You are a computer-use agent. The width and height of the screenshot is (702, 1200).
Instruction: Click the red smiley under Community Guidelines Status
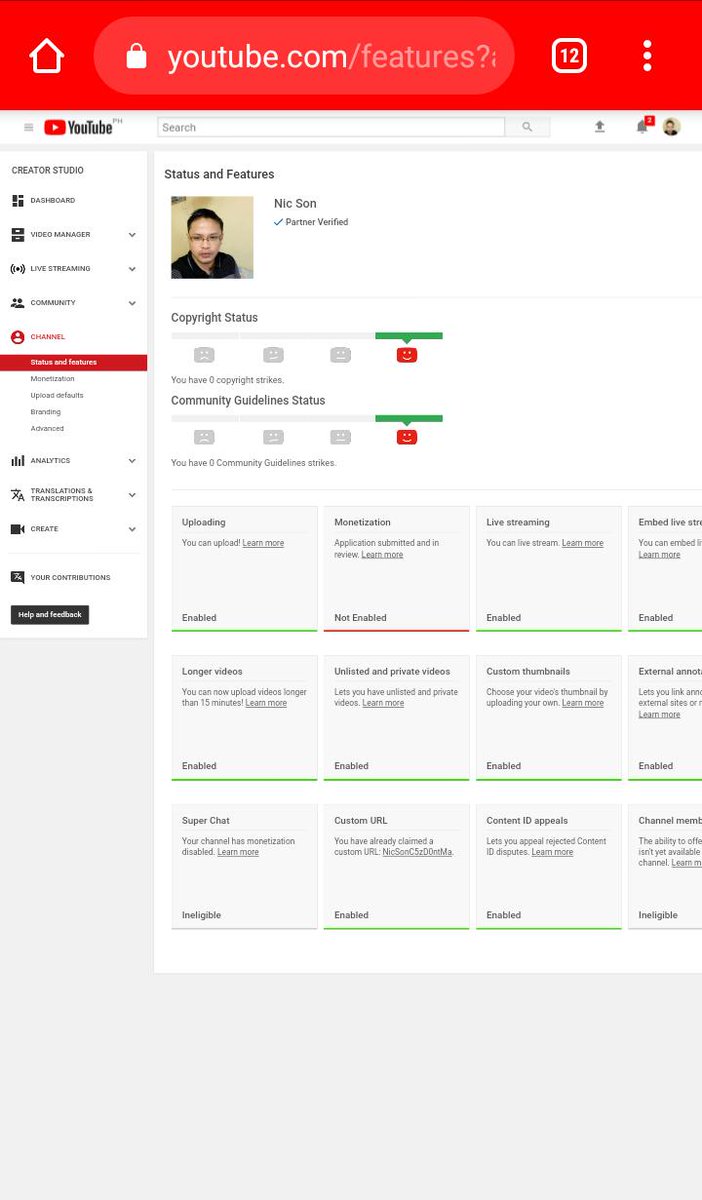pyautogui.click(x=407, y=437)
